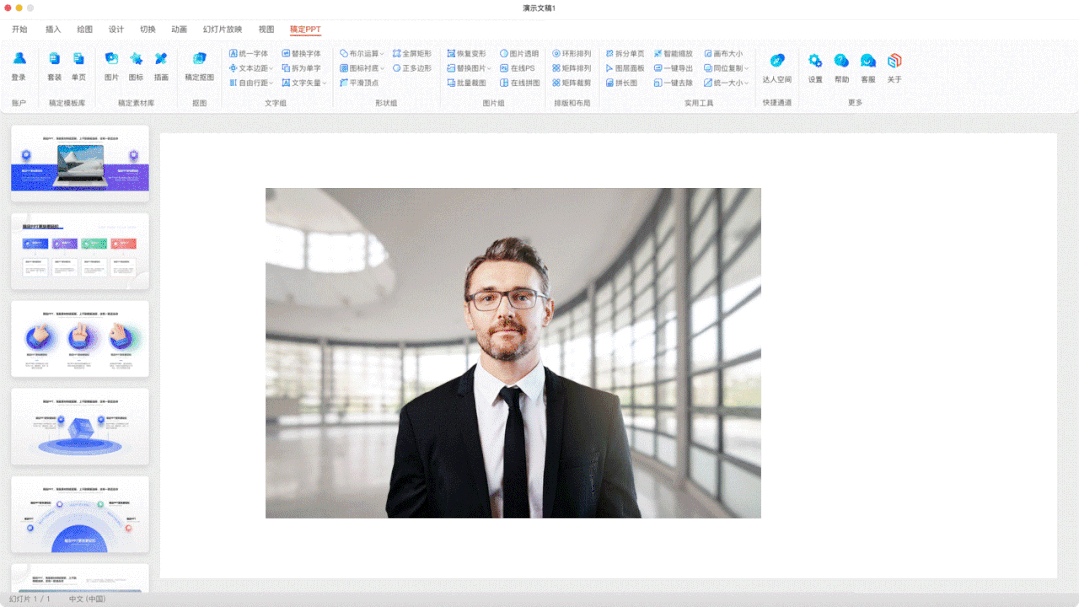Click 拼长图 stitch long image
Image resolution: width=1079 pixels, height=607 pixels.
click(621, 83)
